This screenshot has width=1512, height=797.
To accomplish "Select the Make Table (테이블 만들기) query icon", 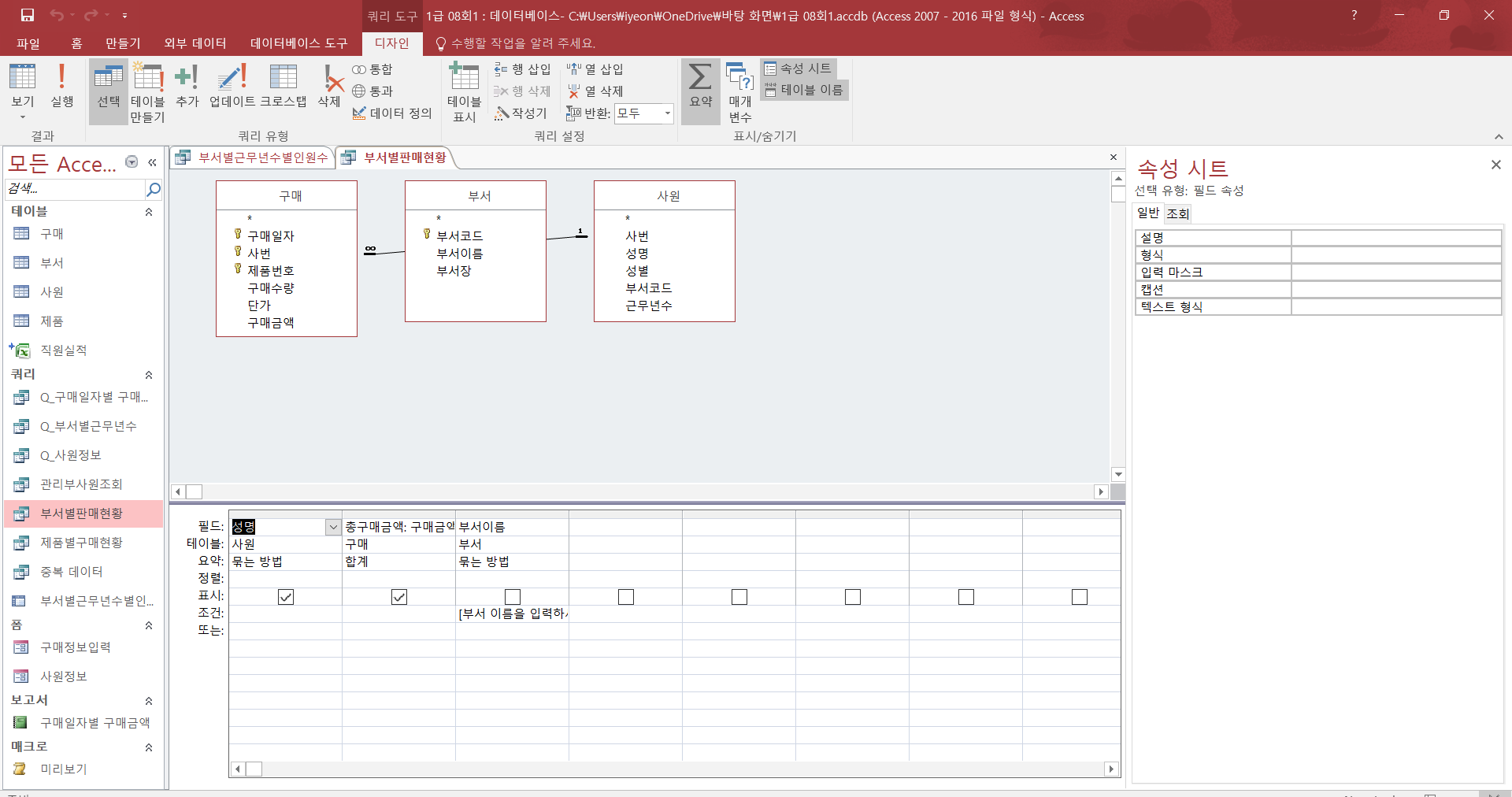I will (x=147, y=91).
